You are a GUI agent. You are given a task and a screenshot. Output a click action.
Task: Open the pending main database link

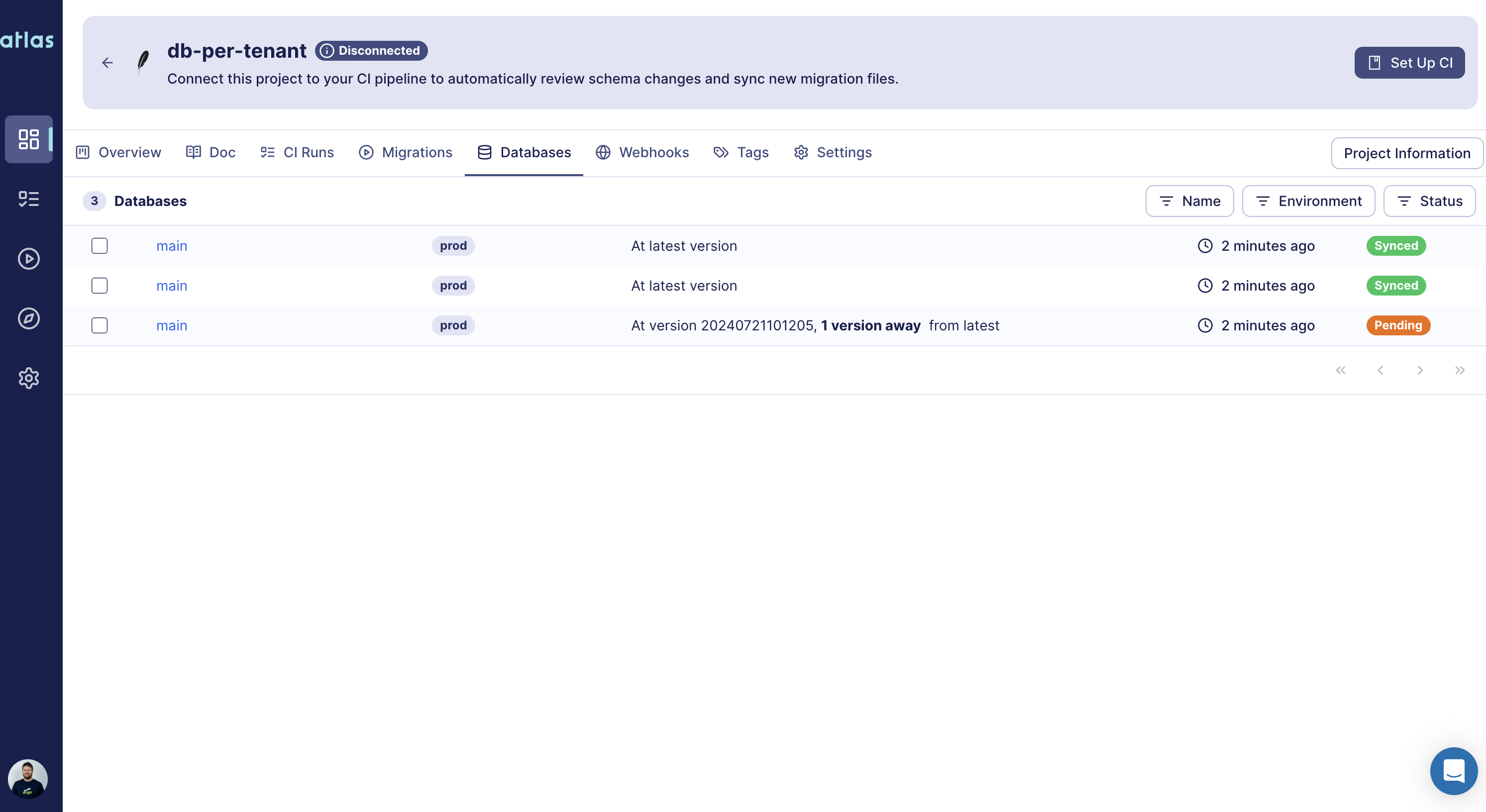(x=171, y=325)
